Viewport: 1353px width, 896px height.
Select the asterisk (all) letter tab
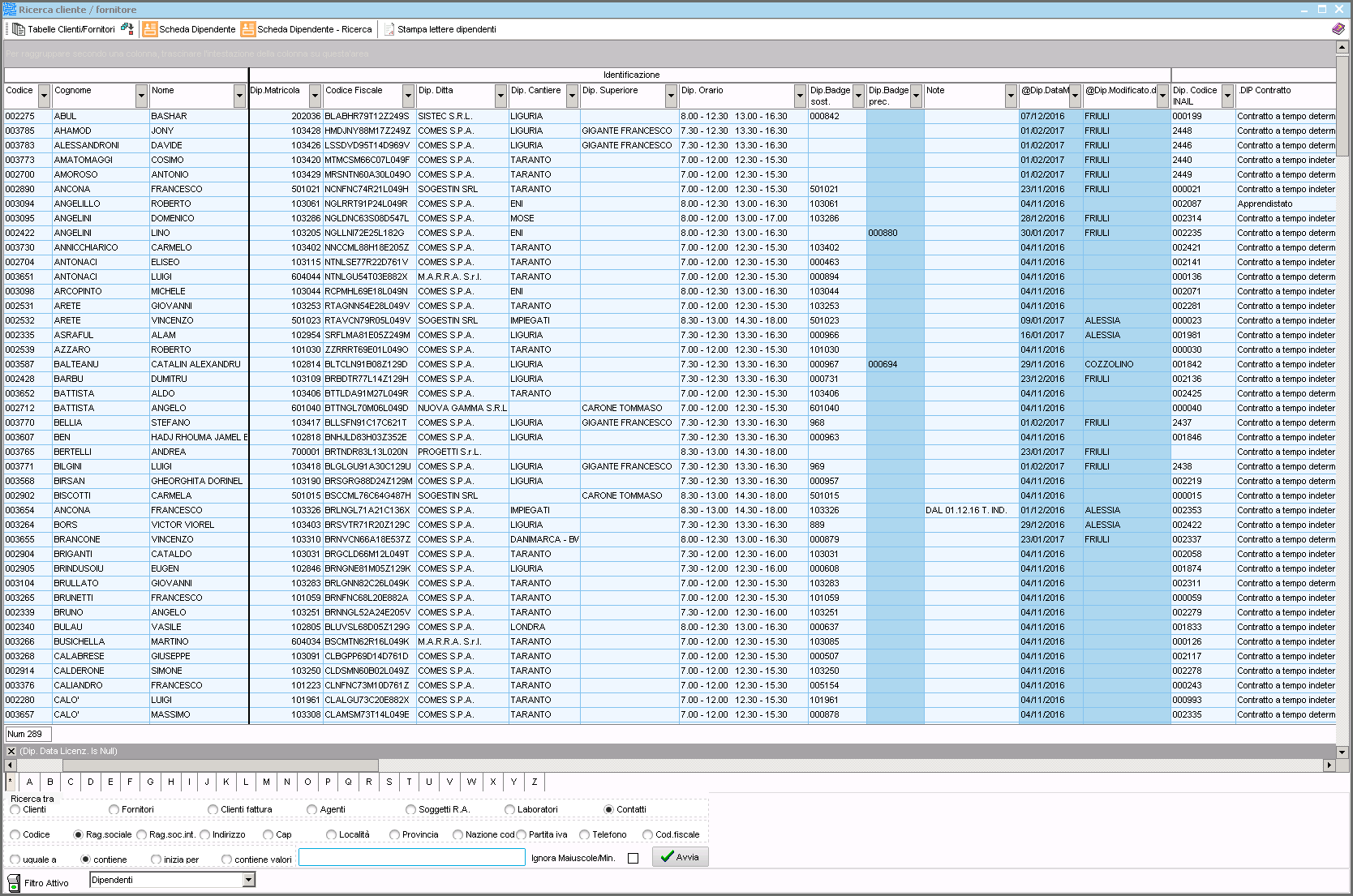(x=11, y=782)
